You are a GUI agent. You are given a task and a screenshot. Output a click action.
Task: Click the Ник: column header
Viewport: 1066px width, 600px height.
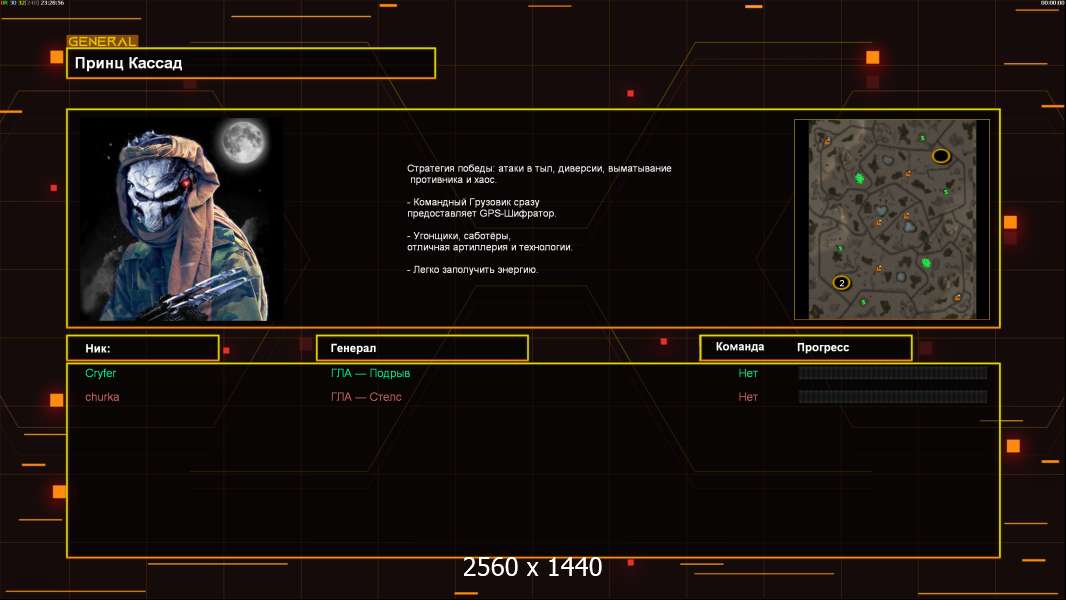(x=143, y=348)
